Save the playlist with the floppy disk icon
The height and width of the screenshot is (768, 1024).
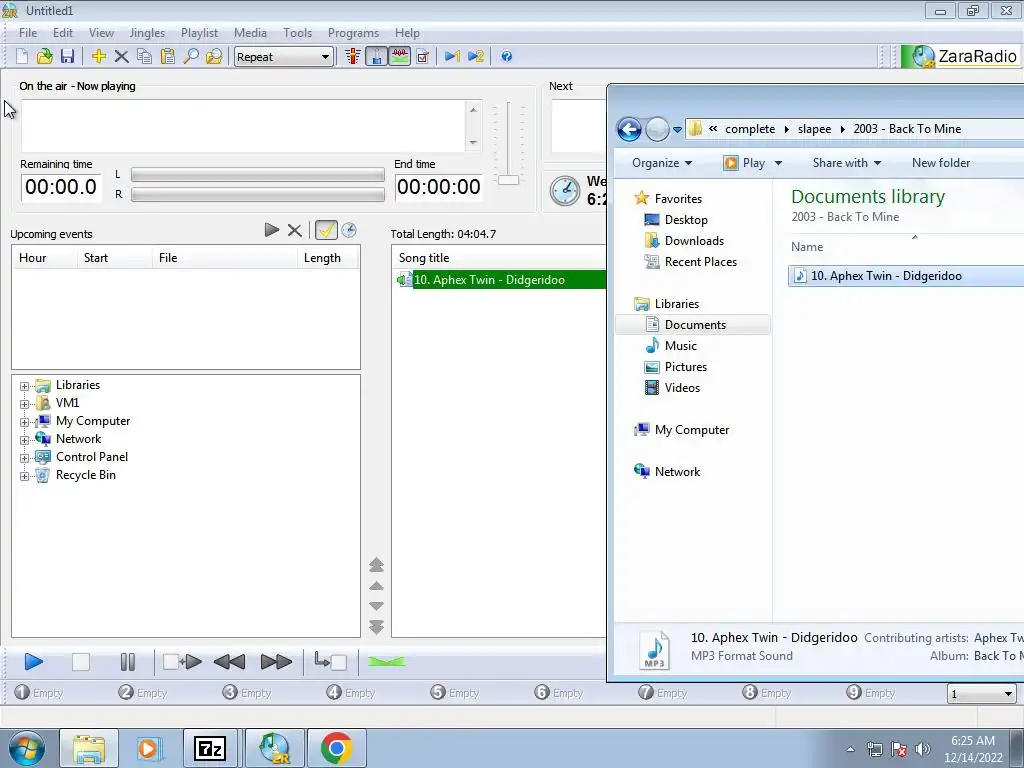67,56
